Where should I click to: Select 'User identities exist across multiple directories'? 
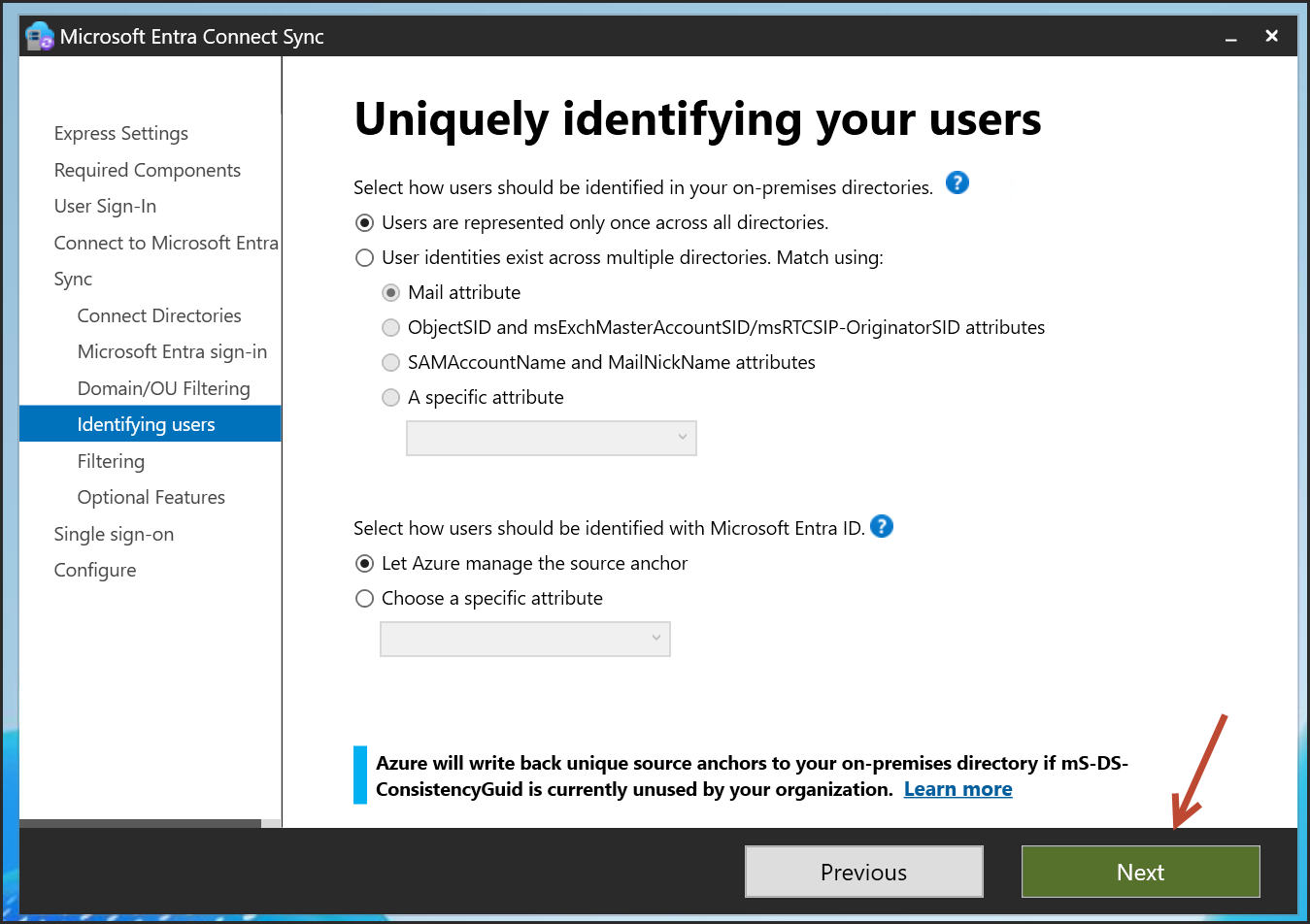pyautogui.click(x=365, y=258)
